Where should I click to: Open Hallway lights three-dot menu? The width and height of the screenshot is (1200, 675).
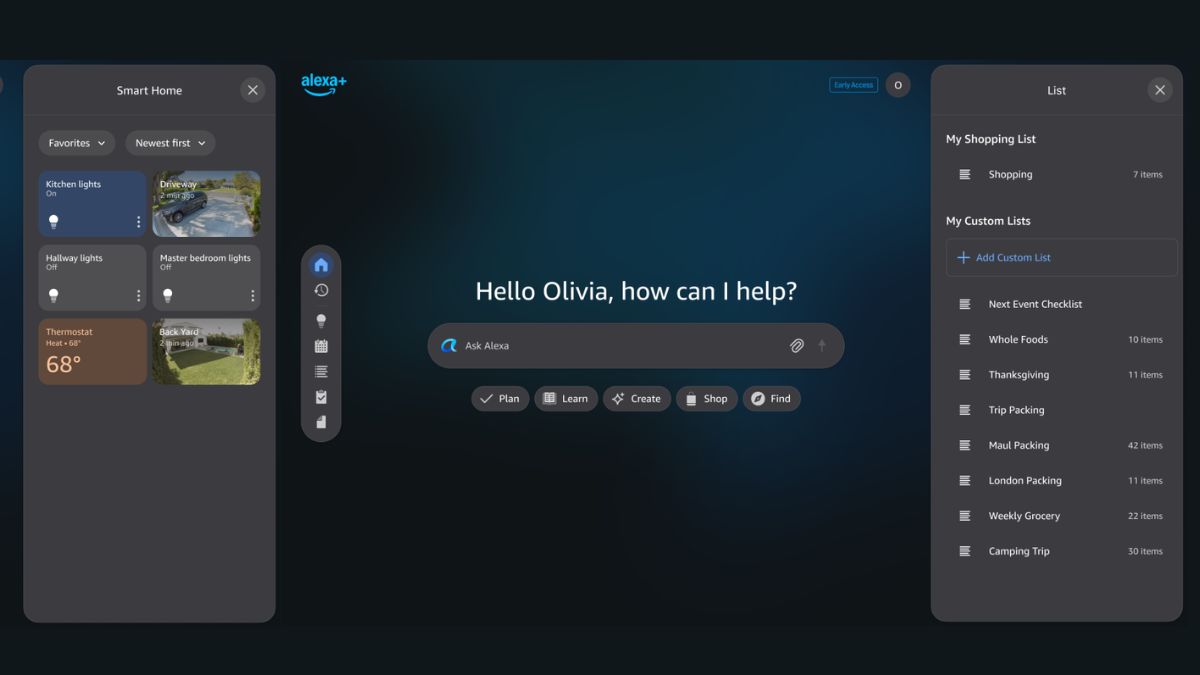point(139,296)
